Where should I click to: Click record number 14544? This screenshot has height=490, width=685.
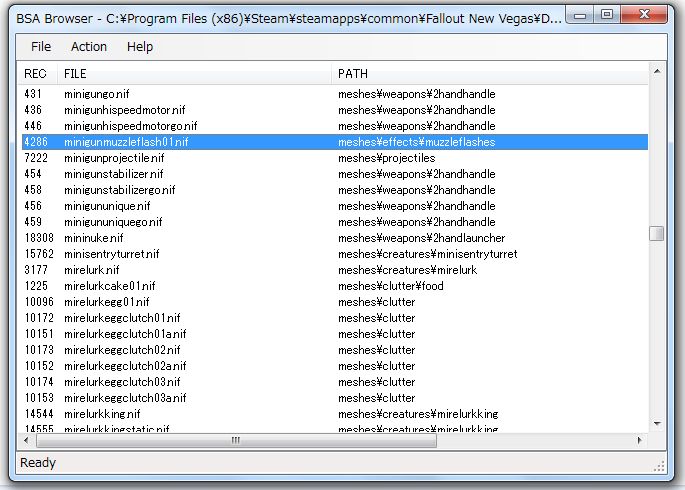coord(39,414)
